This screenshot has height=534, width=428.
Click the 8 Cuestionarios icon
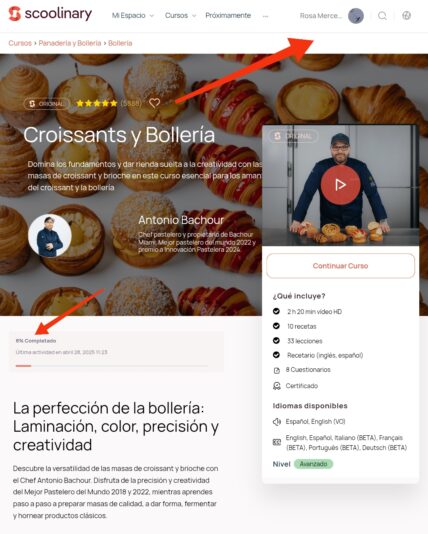(x=276, y=370)
